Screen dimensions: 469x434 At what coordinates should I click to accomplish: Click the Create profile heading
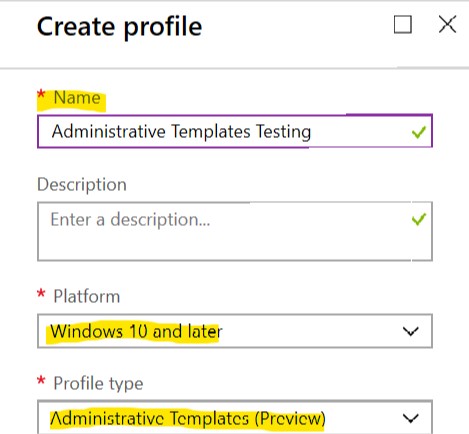click(119, 27)
